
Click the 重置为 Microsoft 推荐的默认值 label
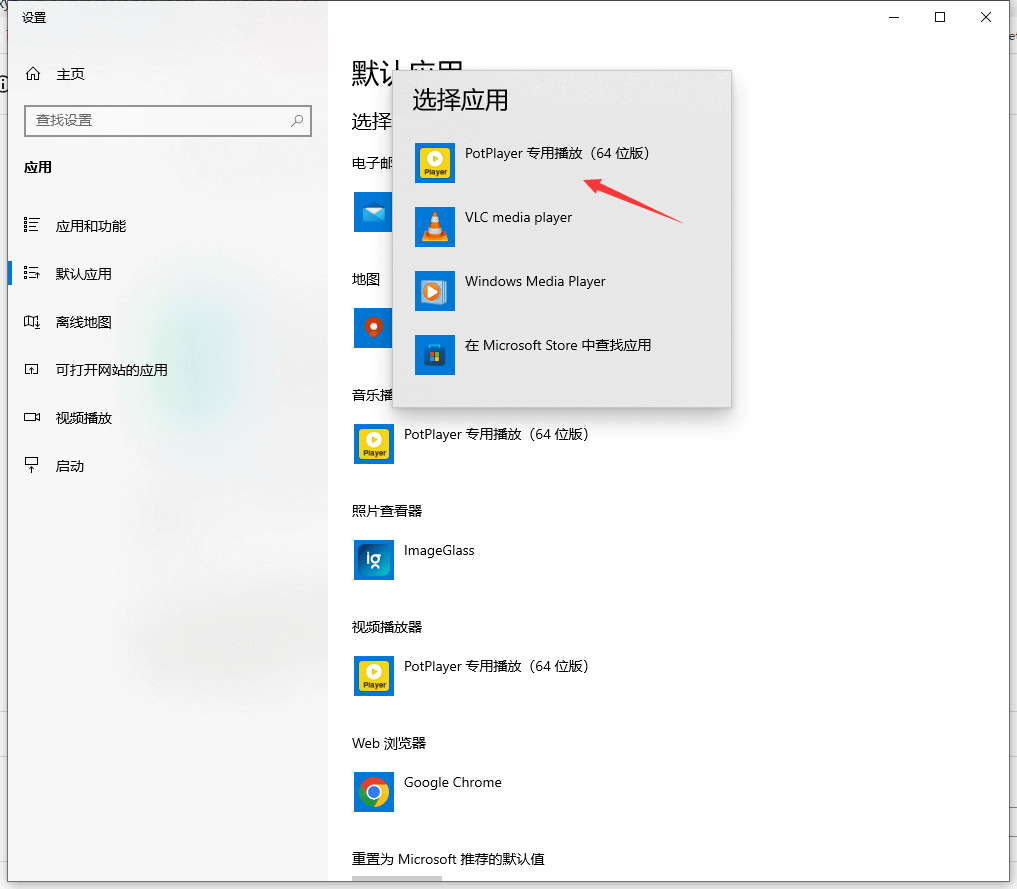[448, 859]
